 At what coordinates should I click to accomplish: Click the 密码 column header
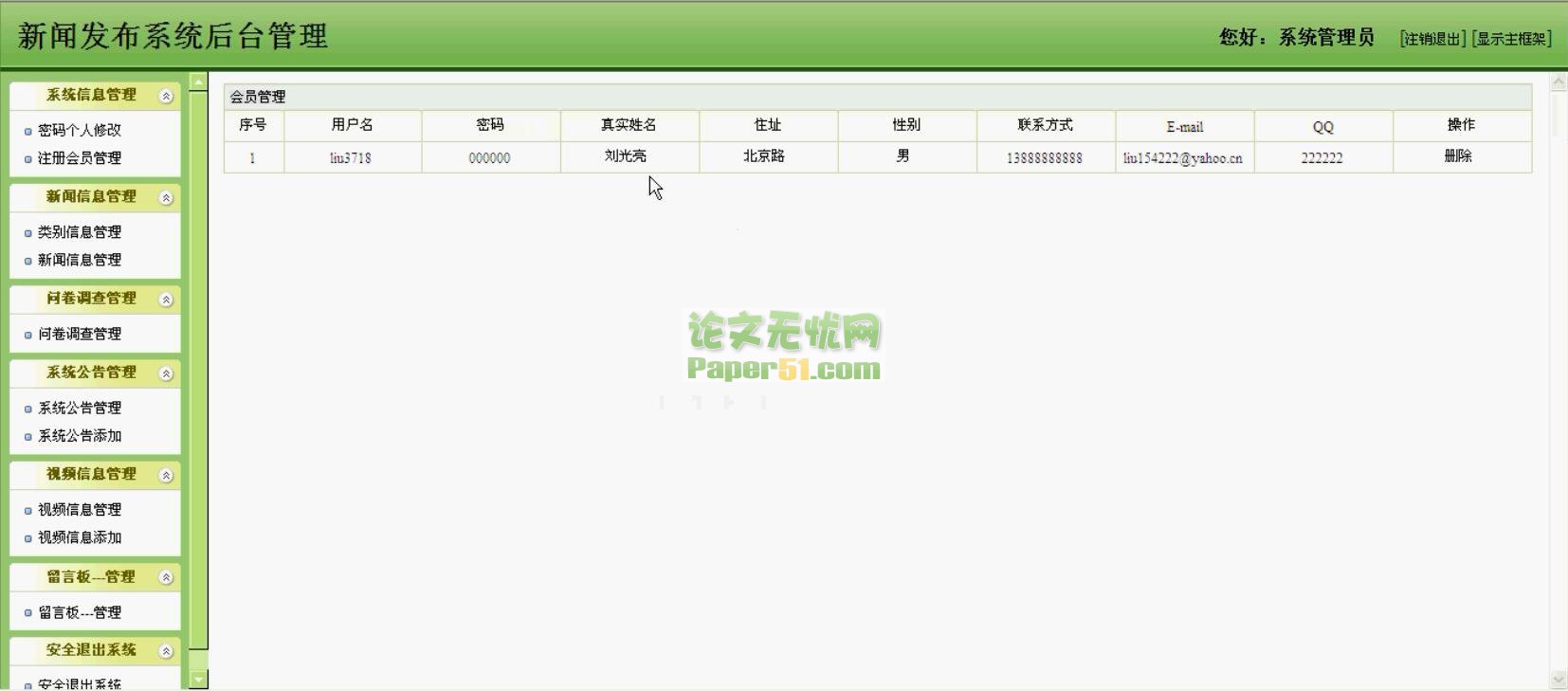[x=490, y=125]
